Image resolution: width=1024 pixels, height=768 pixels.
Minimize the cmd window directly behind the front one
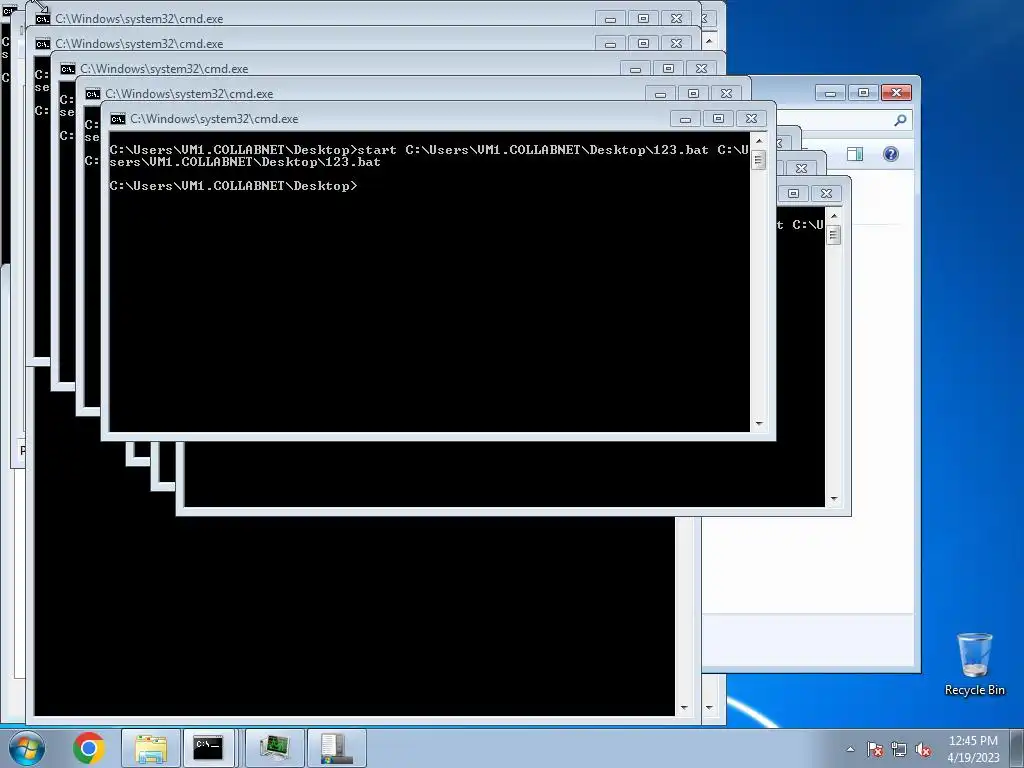(x=660, y=94)
